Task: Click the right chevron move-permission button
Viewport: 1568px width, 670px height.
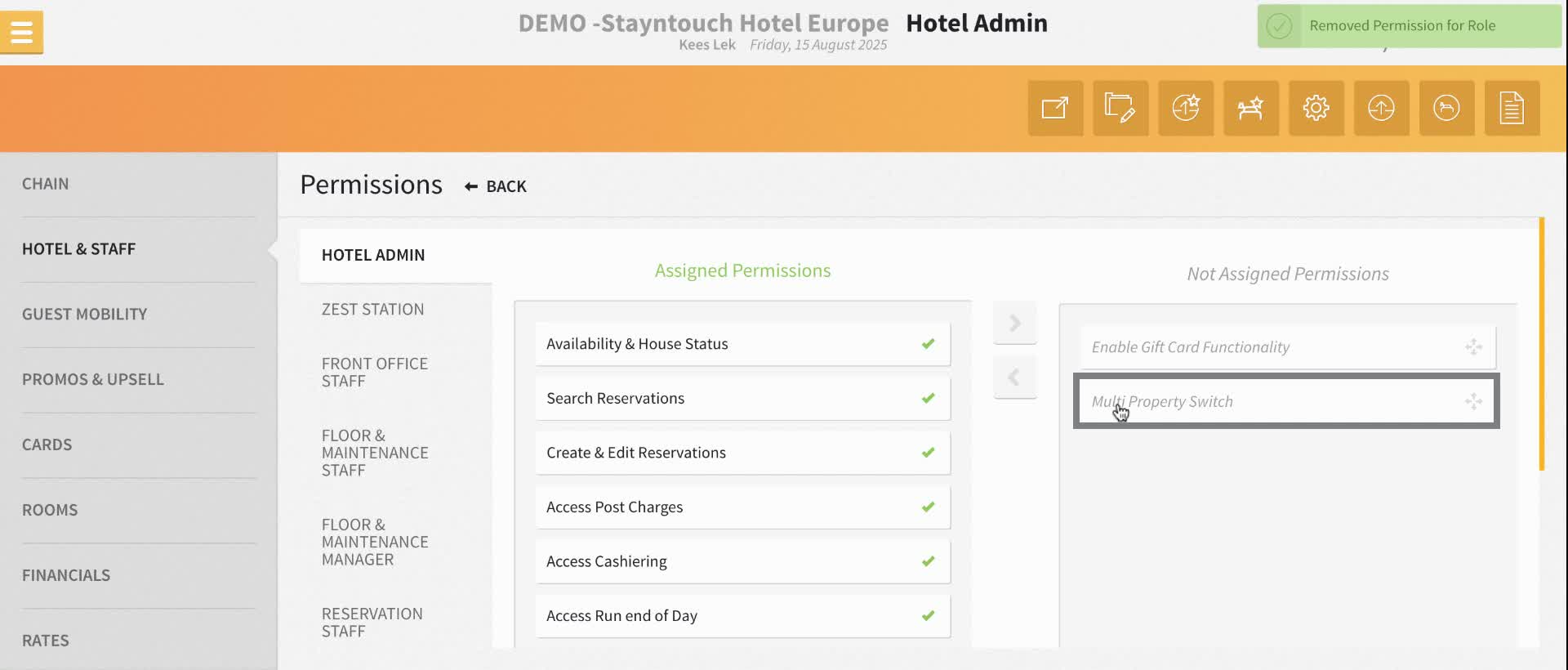Action: (1015, 323)
